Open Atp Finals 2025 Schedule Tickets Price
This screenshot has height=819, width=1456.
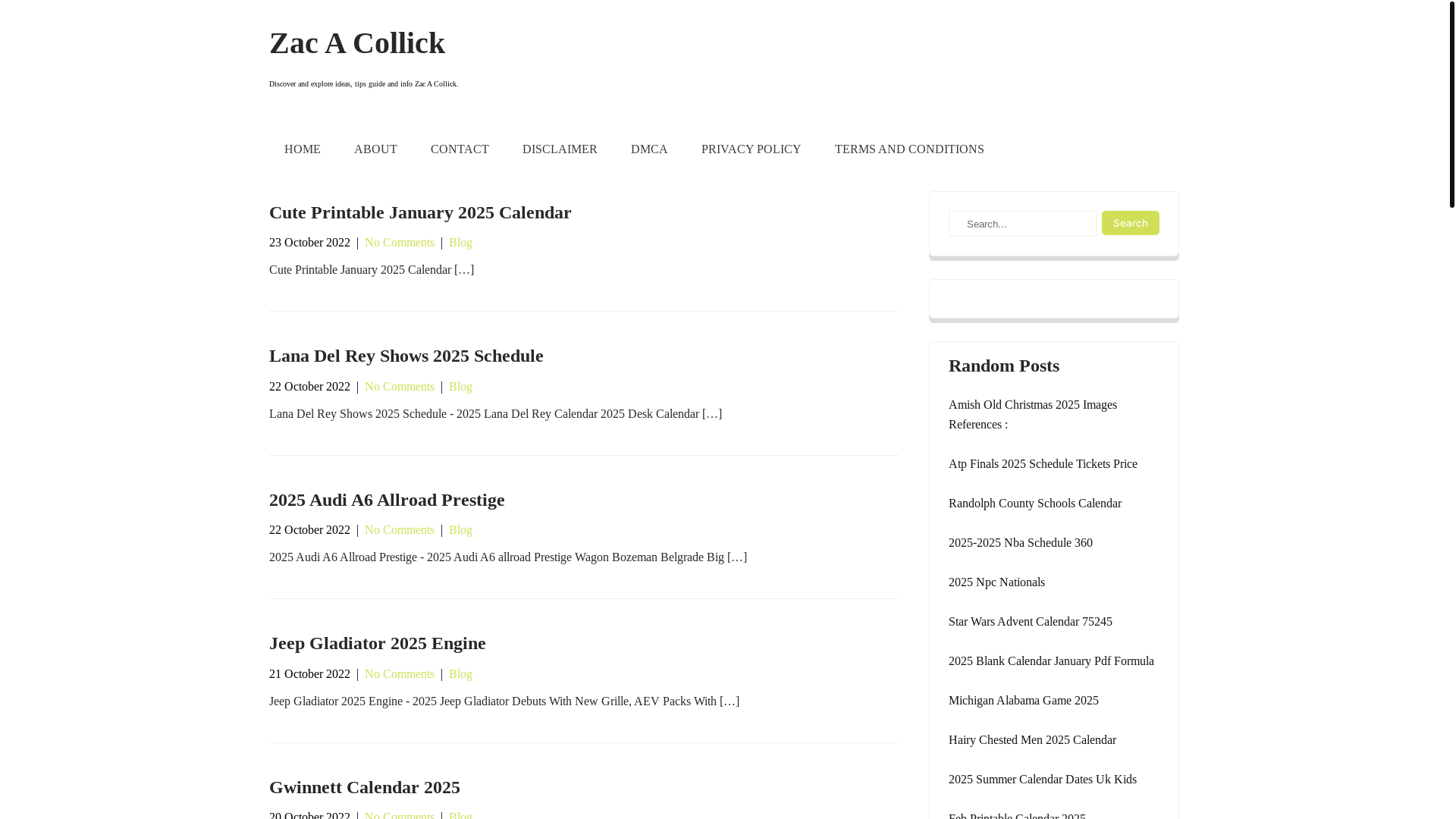tap(1043, 464)
